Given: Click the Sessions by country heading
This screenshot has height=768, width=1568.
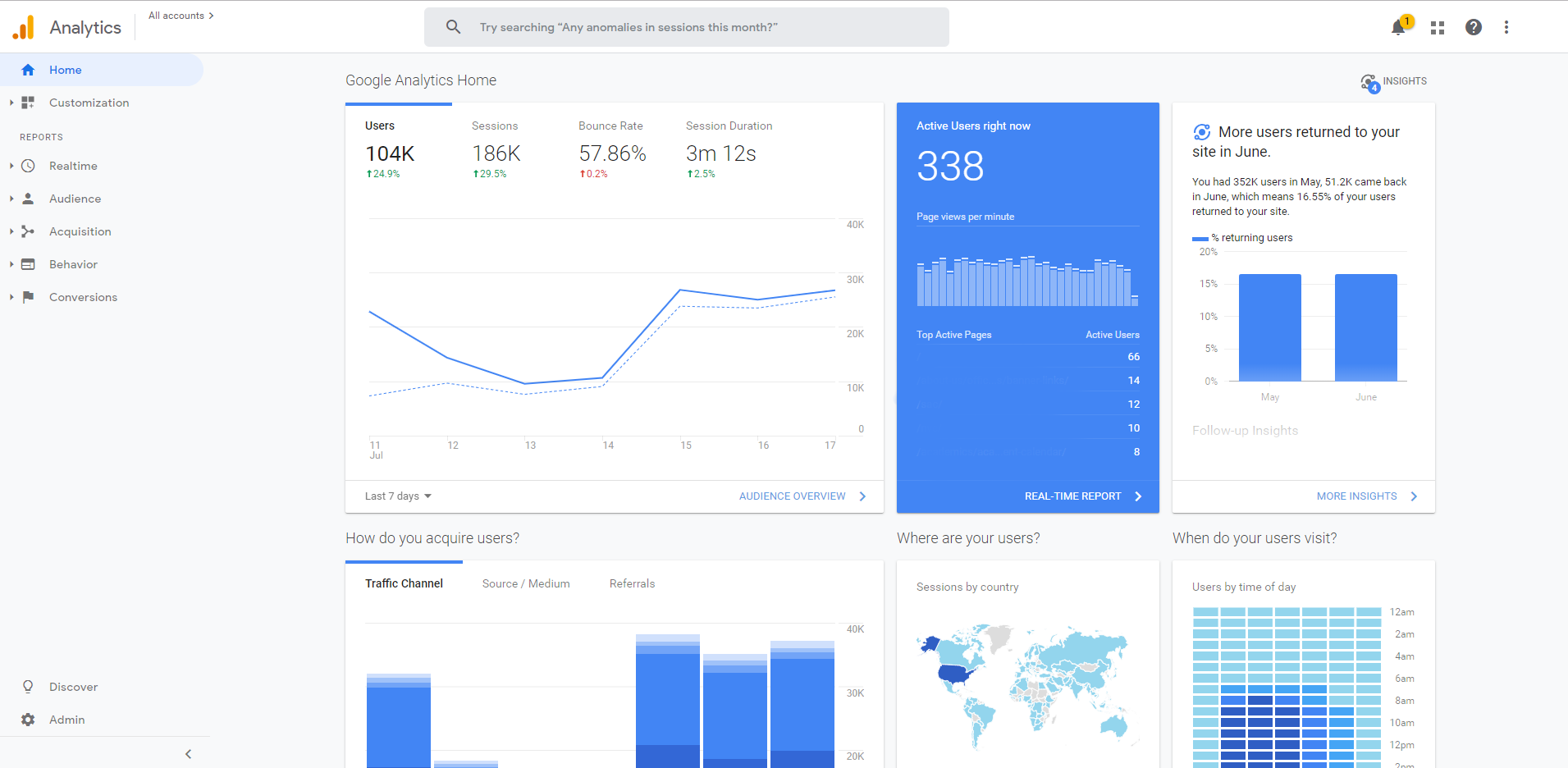Looking at the screenshot, I should [967, 587].
